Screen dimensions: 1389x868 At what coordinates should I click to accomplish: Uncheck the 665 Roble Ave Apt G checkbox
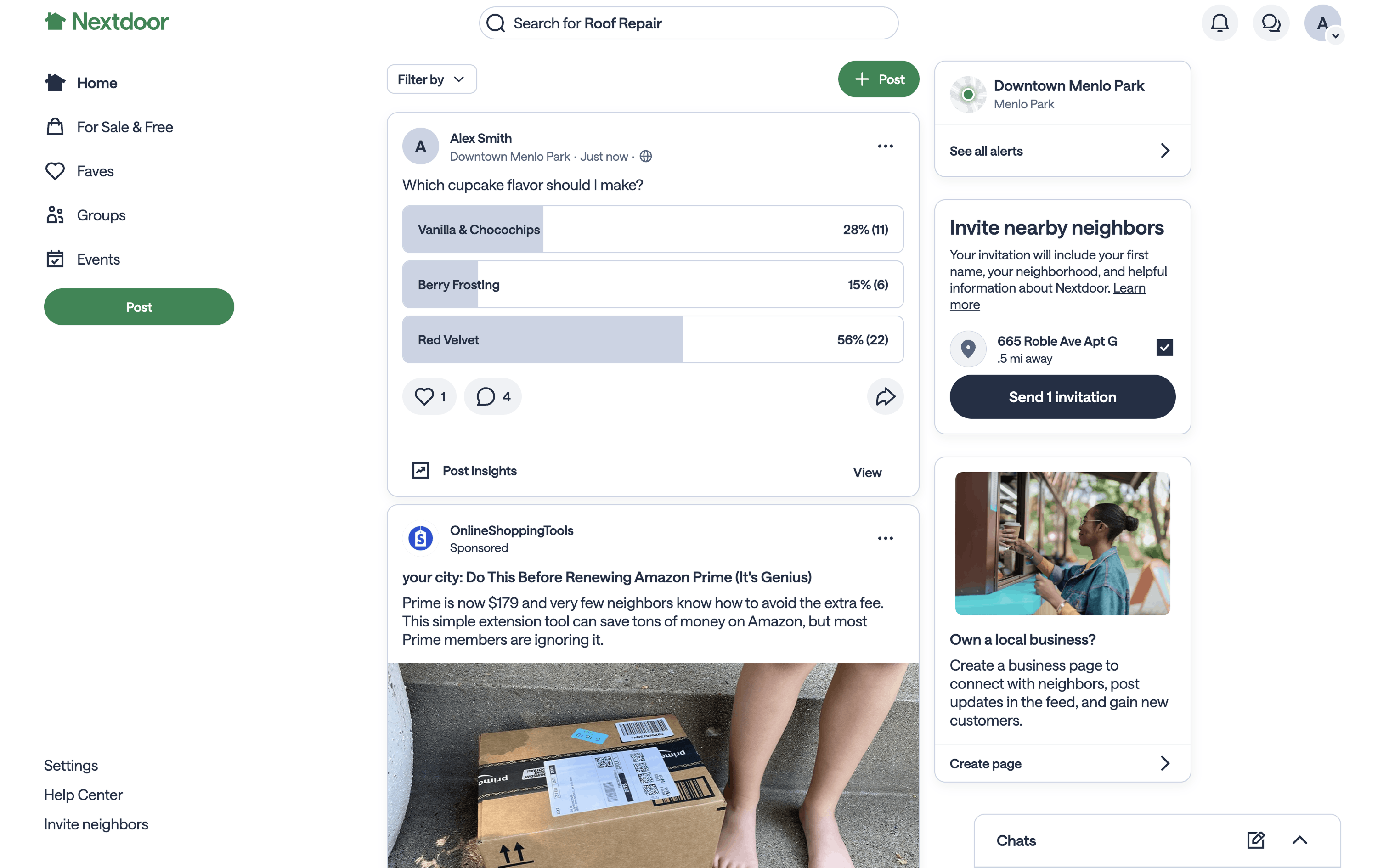[x=1164, y=347]
